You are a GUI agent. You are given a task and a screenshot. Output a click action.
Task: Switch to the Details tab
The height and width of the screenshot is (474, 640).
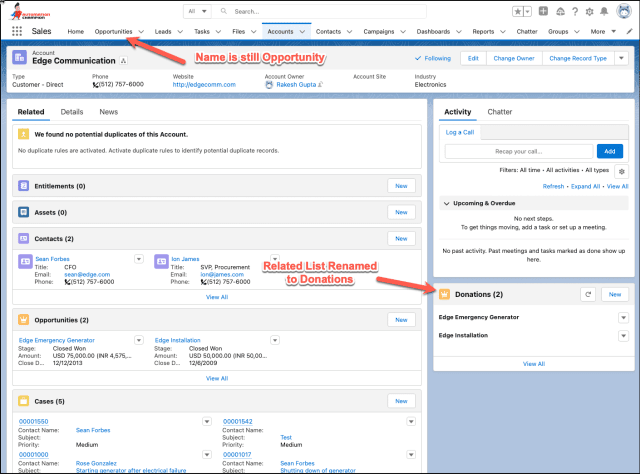[x=72, y=112]
